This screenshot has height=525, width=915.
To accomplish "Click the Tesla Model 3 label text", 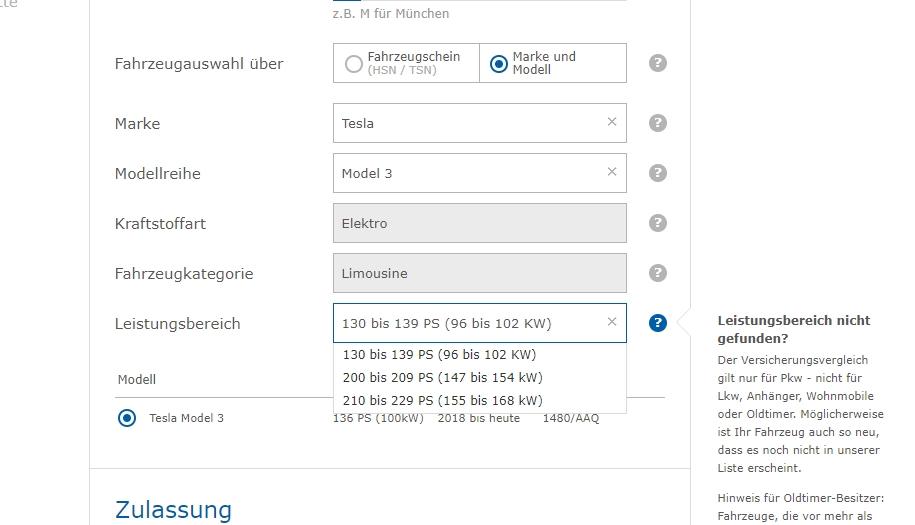I will [186, 418].
